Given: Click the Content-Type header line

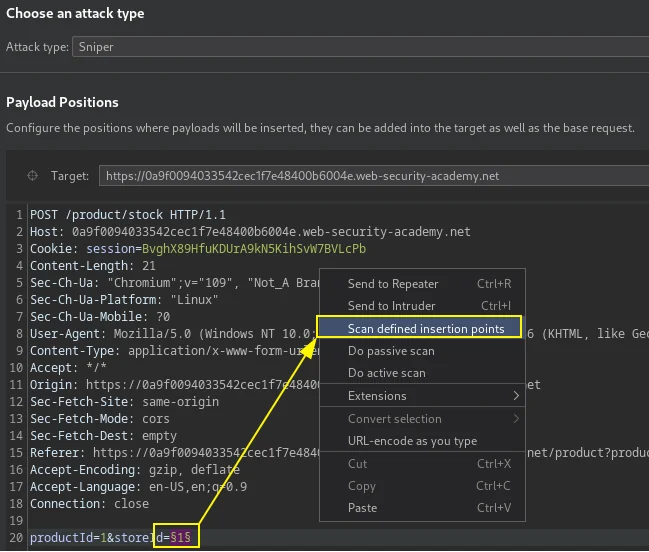Looking at the screenshot, I should click(x=174, y=350).
